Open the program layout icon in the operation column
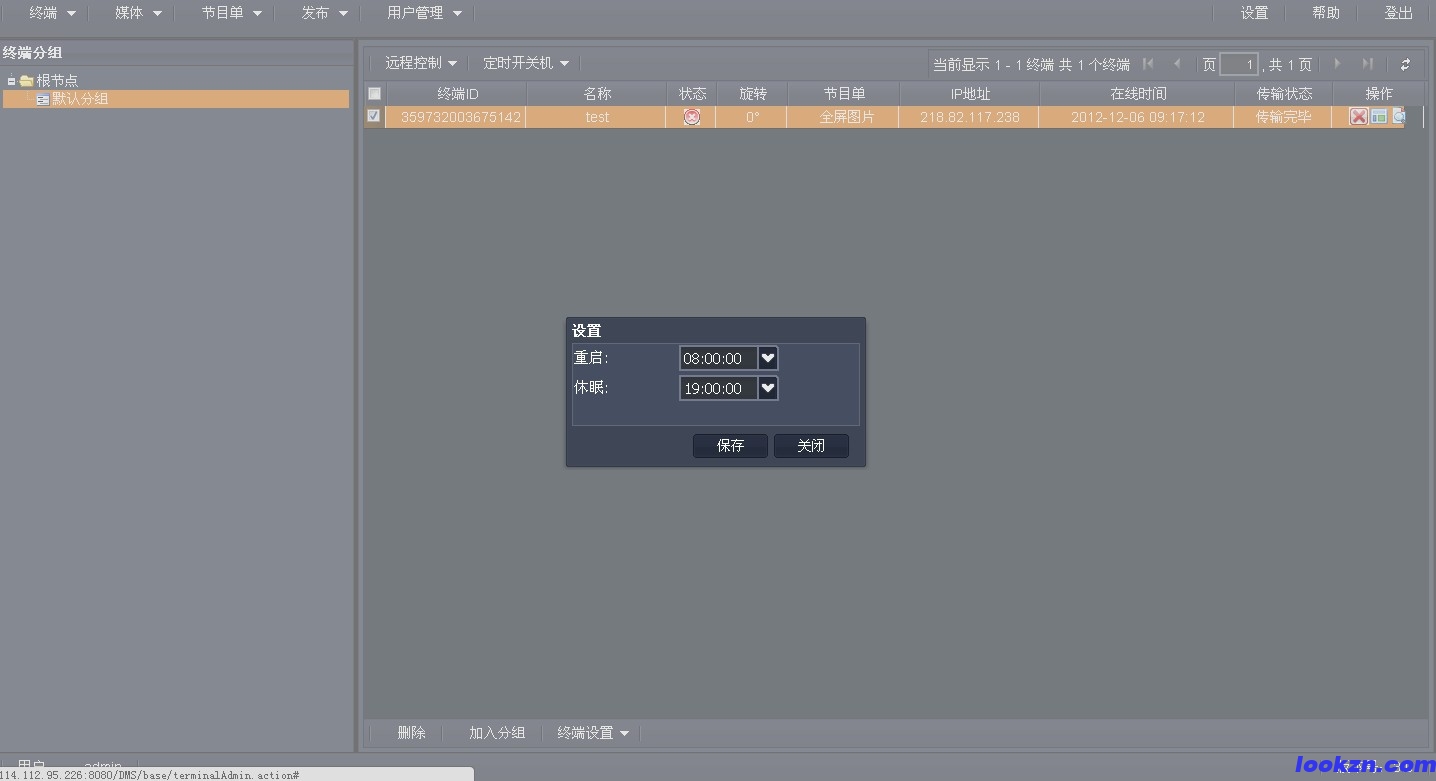1436x781 pixels. (1379, 116)
